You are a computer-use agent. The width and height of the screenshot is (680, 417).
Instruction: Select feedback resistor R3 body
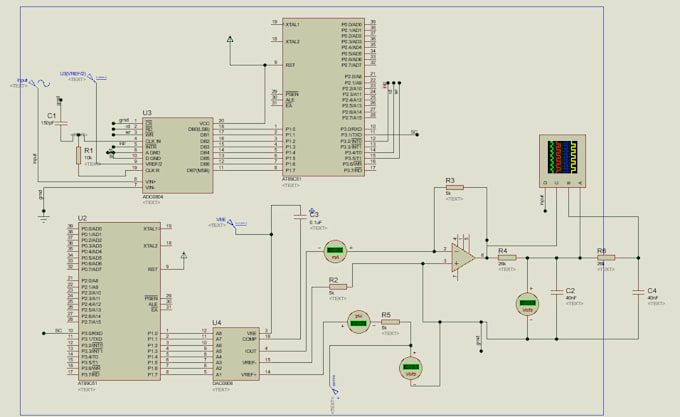tap(454, 187)
